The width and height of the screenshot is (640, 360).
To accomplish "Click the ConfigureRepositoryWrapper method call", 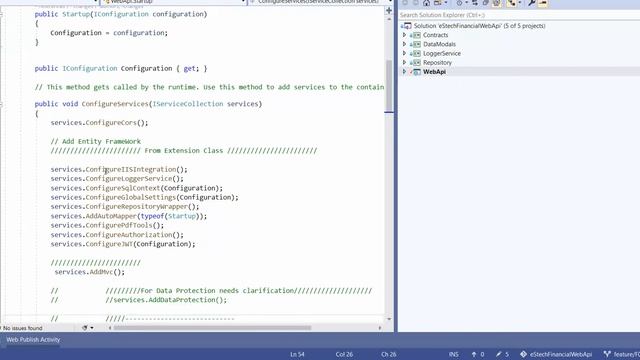I will coord(137,207).
